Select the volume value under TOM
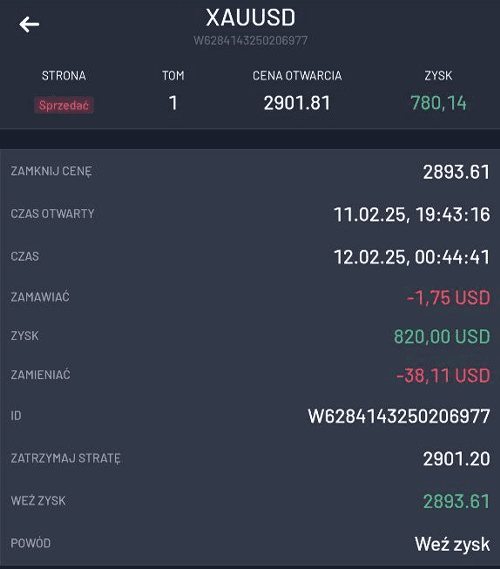The height and width of the screenshot is (569, 500). tap(173, 103)
